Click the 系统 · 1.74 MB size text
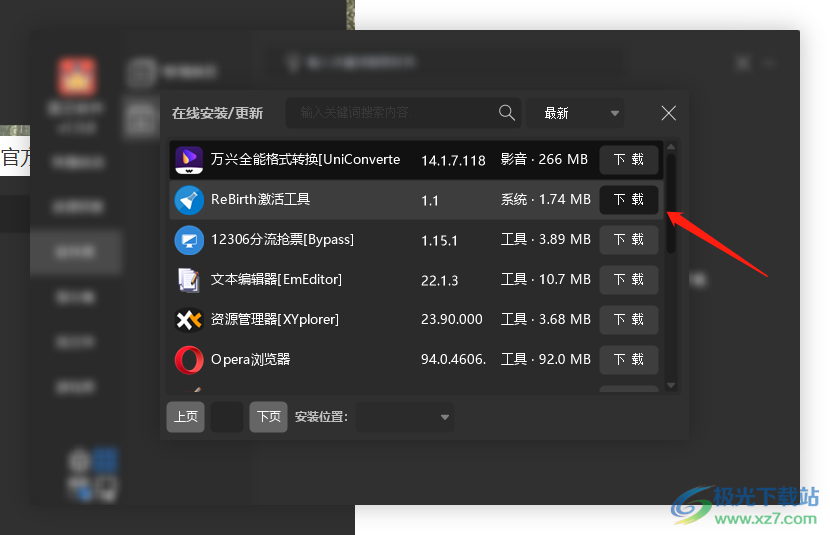Image resolution: width=830 pixels, height=535 pixels. 546,200
